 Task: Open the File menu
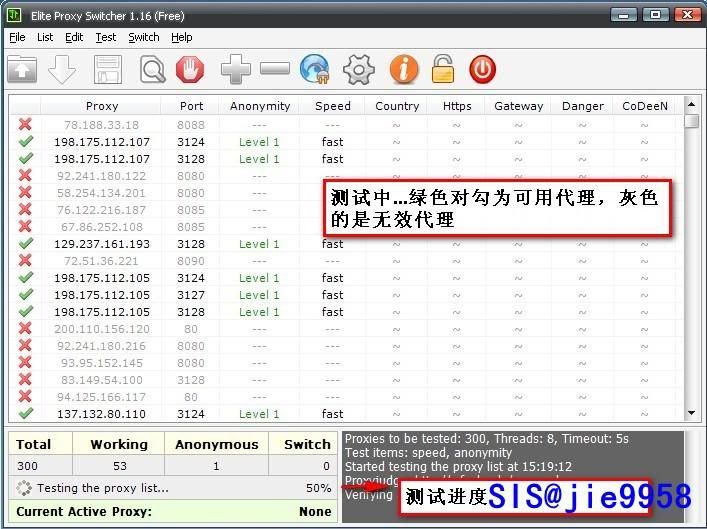point(17,37)
